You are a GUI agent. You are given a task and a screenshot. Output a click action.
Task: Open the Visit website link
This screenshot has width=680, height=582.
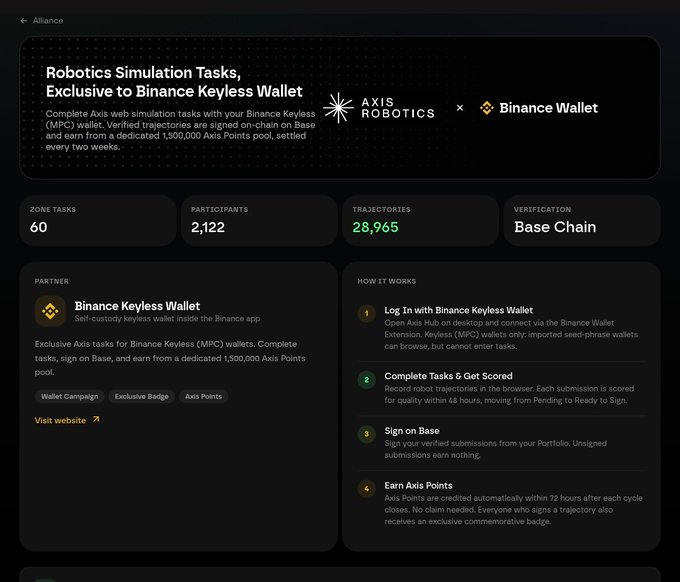pos(67,420)
